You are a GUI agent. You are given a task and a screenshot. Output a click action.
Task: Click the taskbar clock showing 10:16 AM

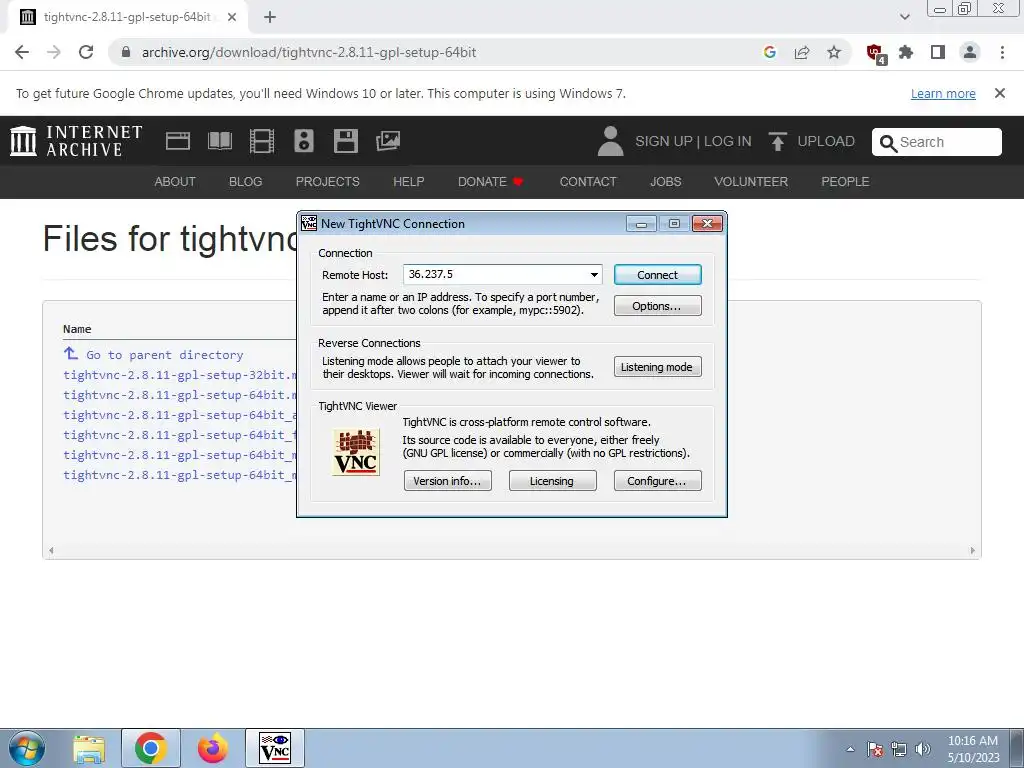(x=973, y=749)
